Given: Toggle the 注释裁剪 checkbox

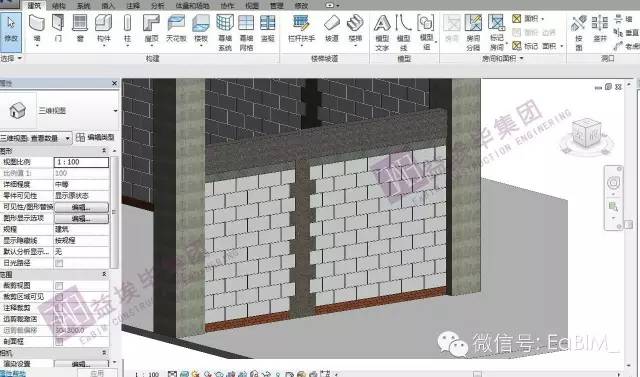Looking at the screenshot, I should click(x=59, y=308).
